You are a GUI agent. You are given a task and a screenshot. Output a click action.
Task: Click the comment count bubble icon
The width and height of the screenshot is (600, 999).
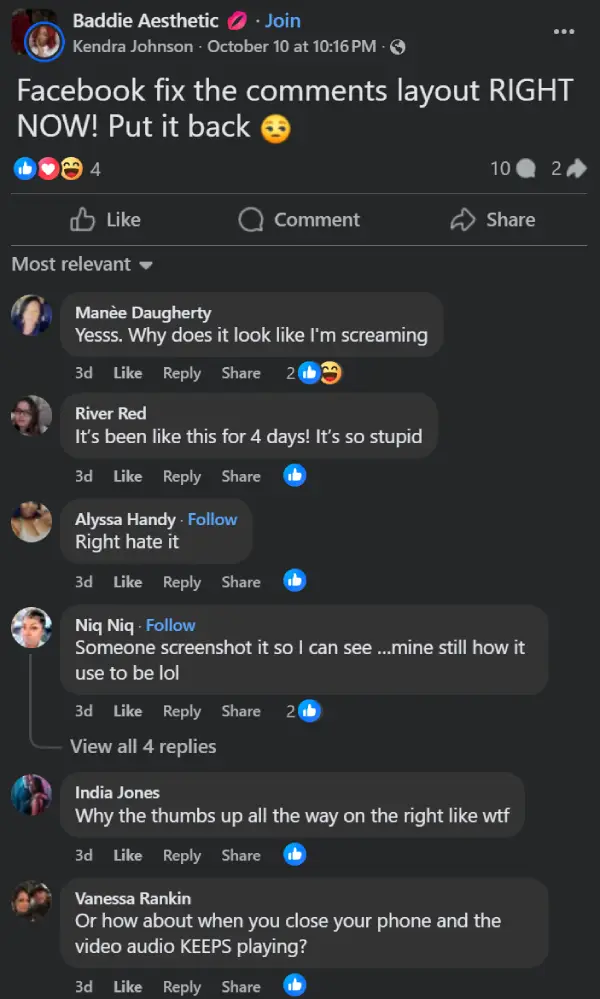[x=526, y=169]
